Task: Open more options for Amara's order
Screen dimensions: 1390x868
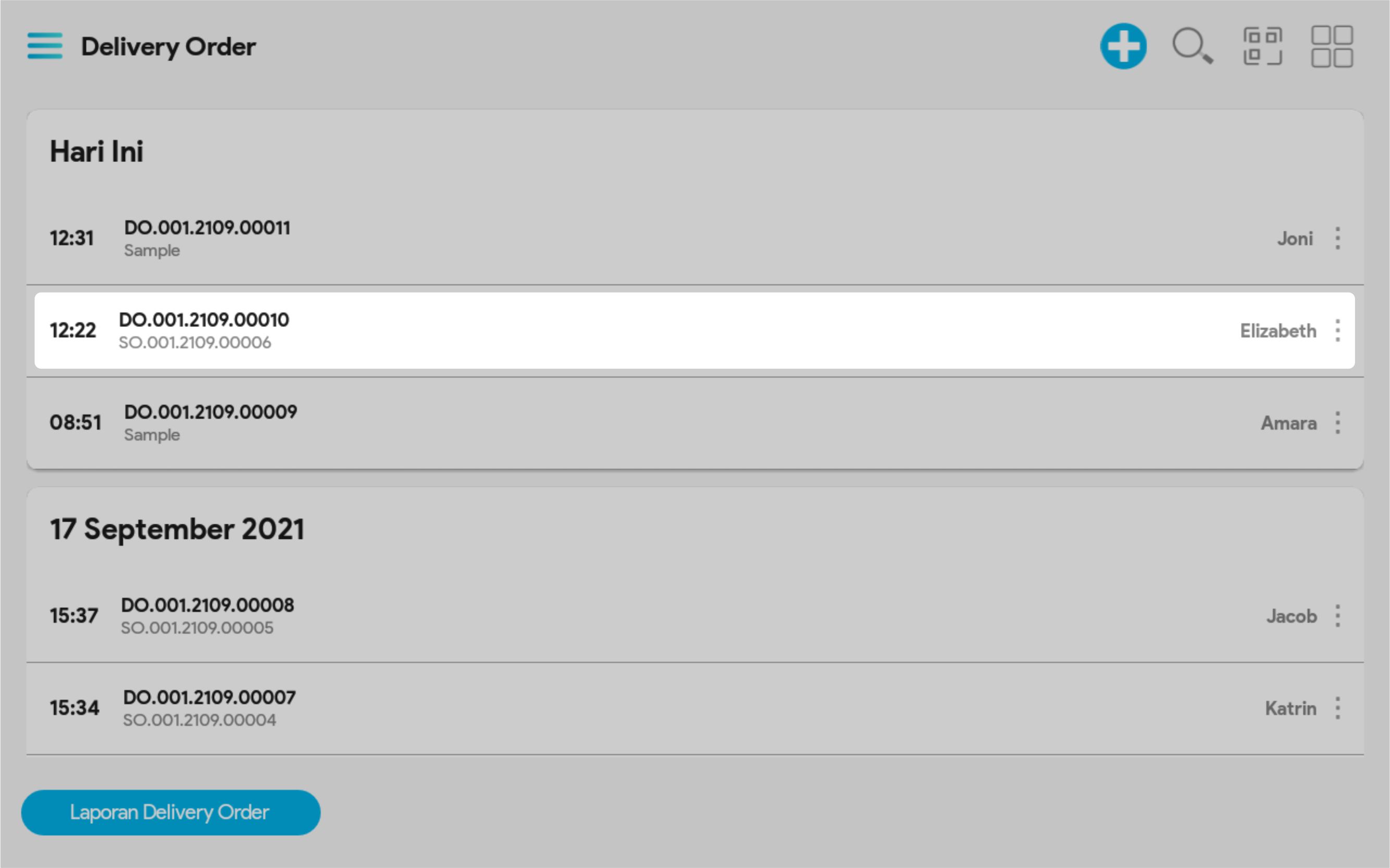Action: pyautogui.click(x=1338, y=423)
